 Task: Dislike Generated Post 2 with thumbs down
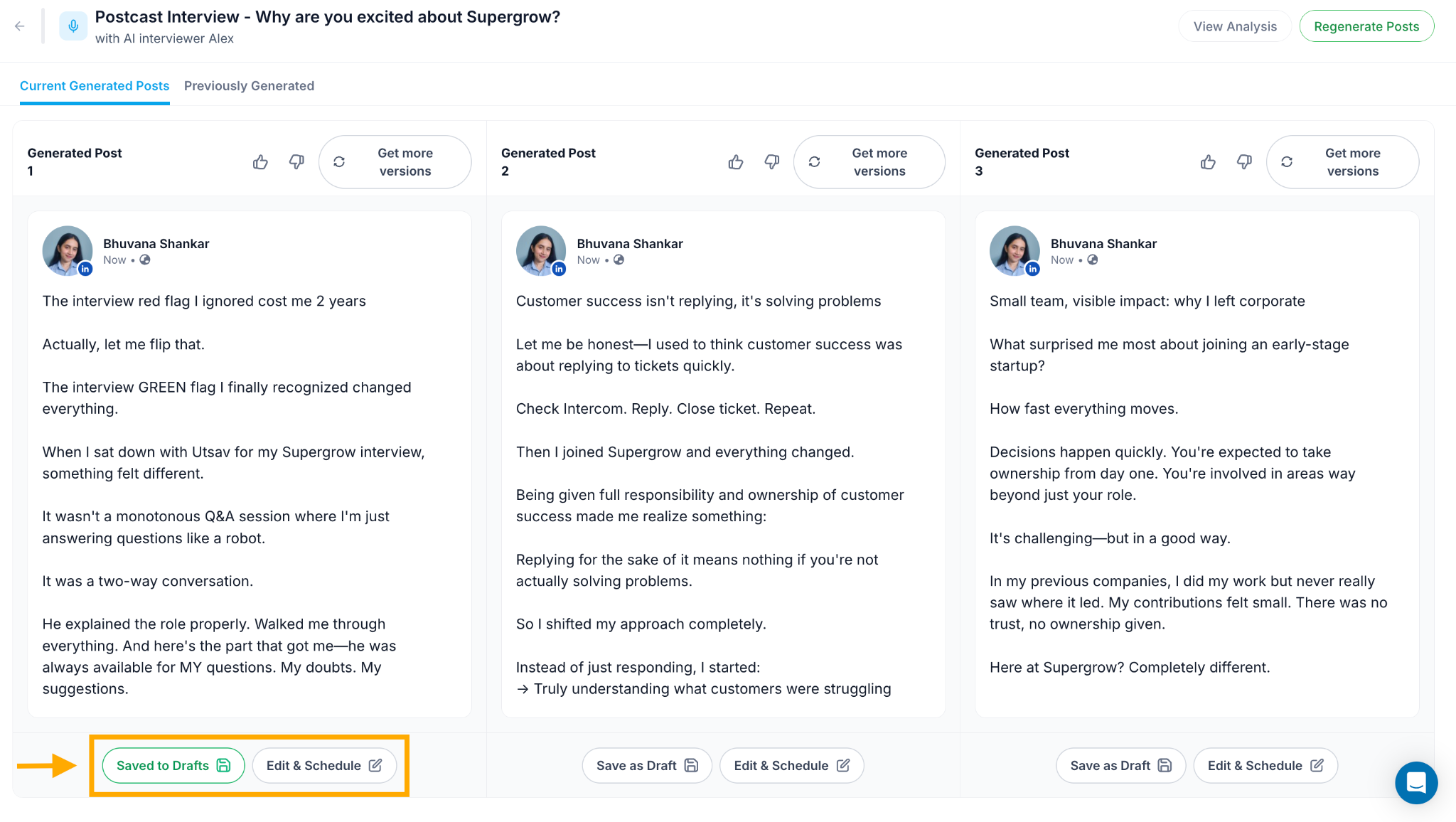(x=772, y=162)
